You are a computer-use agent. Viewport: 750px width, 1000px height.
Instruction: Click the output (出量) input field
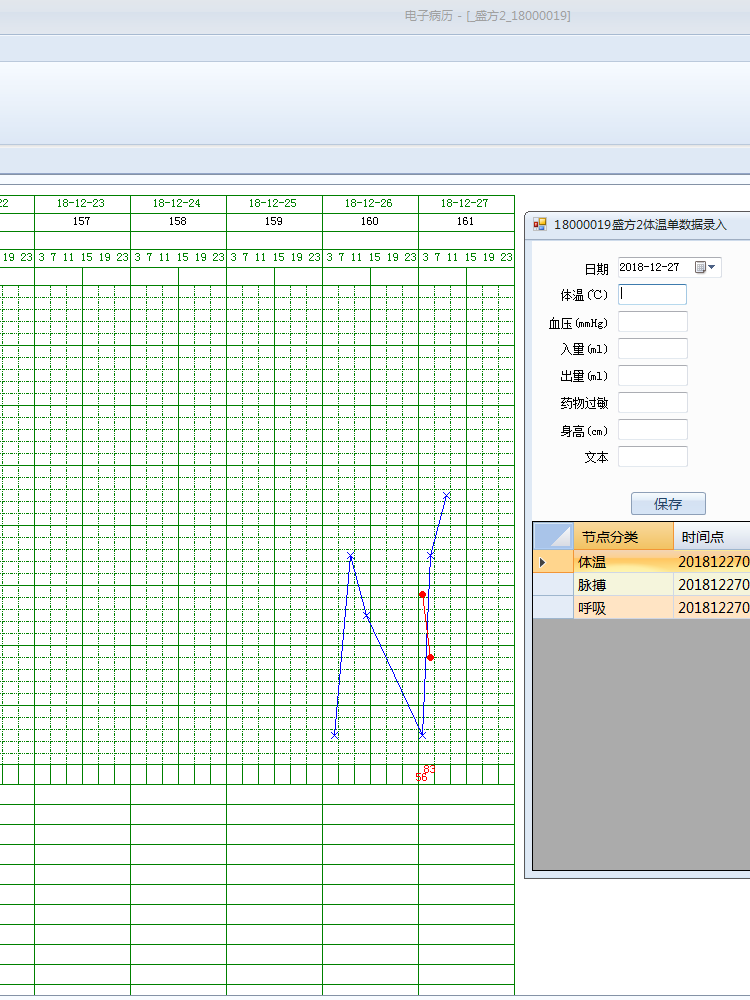652,376
